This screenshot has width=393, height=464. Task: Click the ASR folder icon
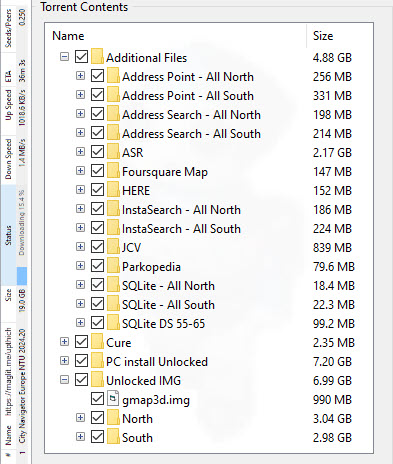pos(113,152)
